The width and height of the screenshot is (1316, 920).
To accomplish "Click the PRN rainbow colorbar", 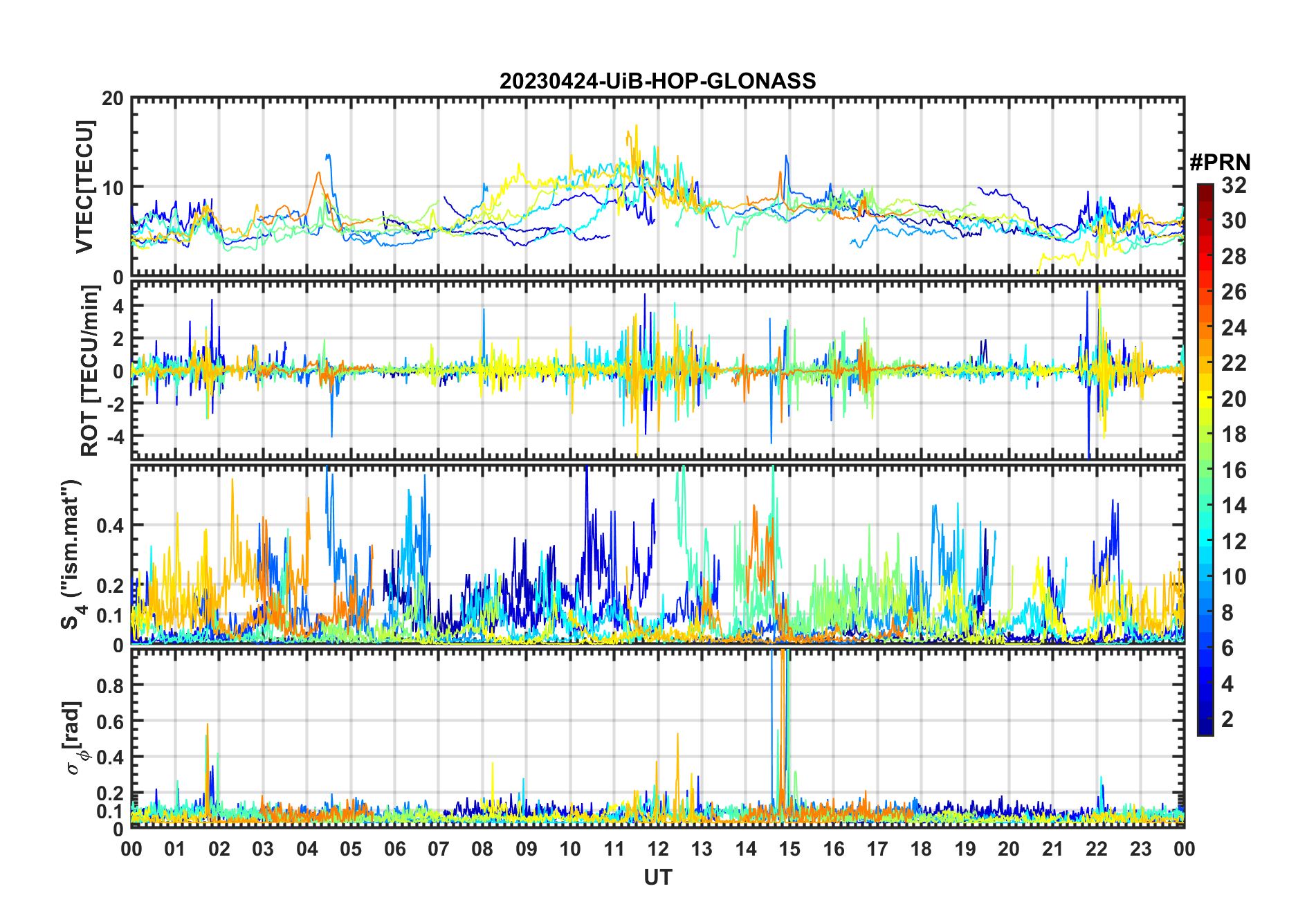I will 1205,459.
